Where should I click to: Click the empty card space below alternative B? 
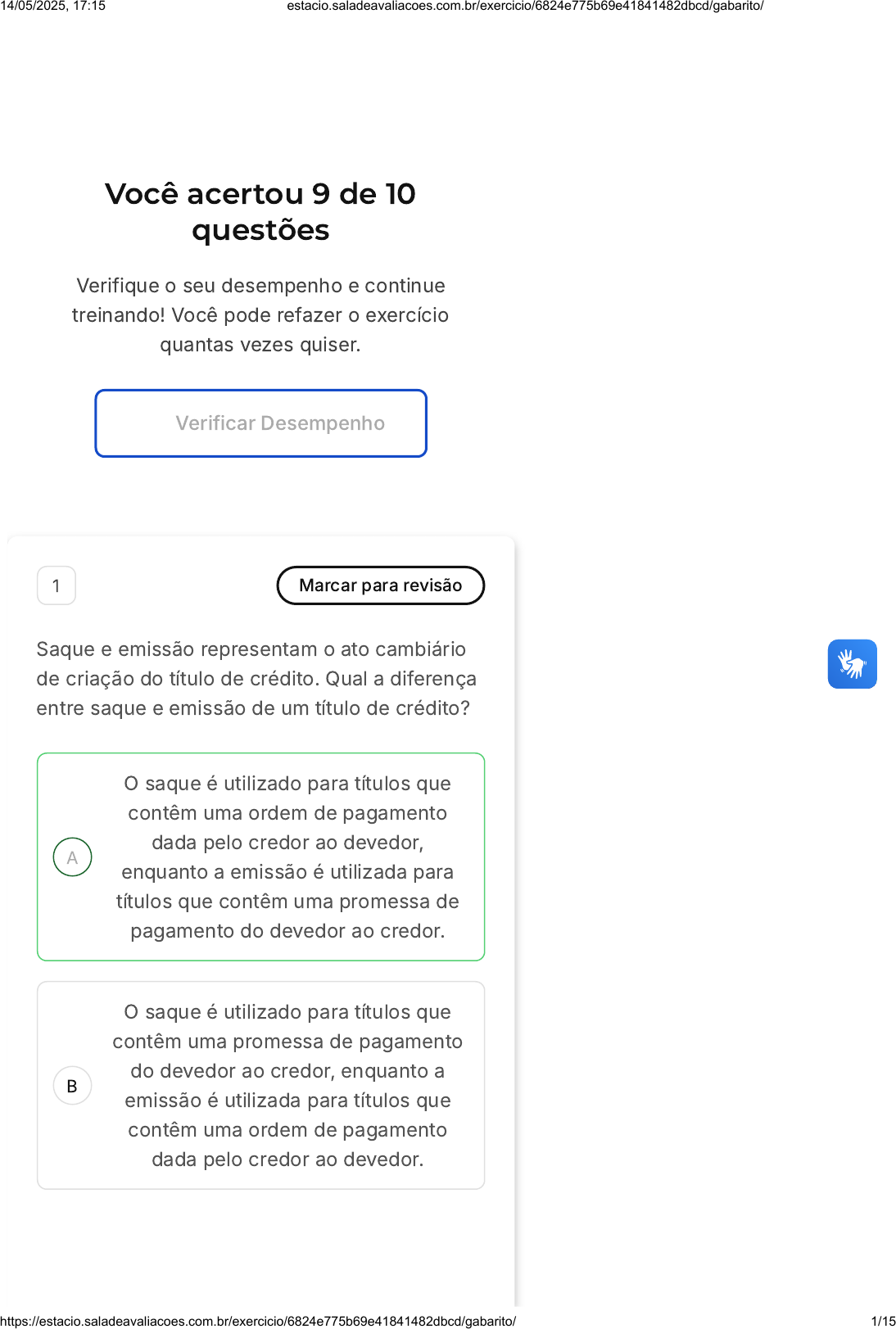260,1245
